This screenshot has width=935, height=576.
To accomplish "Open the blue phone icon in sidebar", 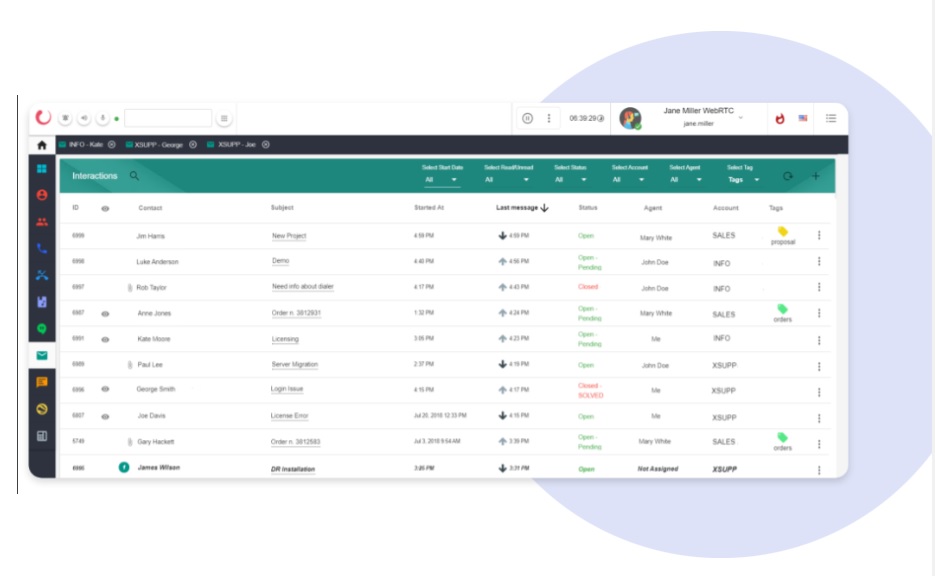I will (x=42, y=249).
